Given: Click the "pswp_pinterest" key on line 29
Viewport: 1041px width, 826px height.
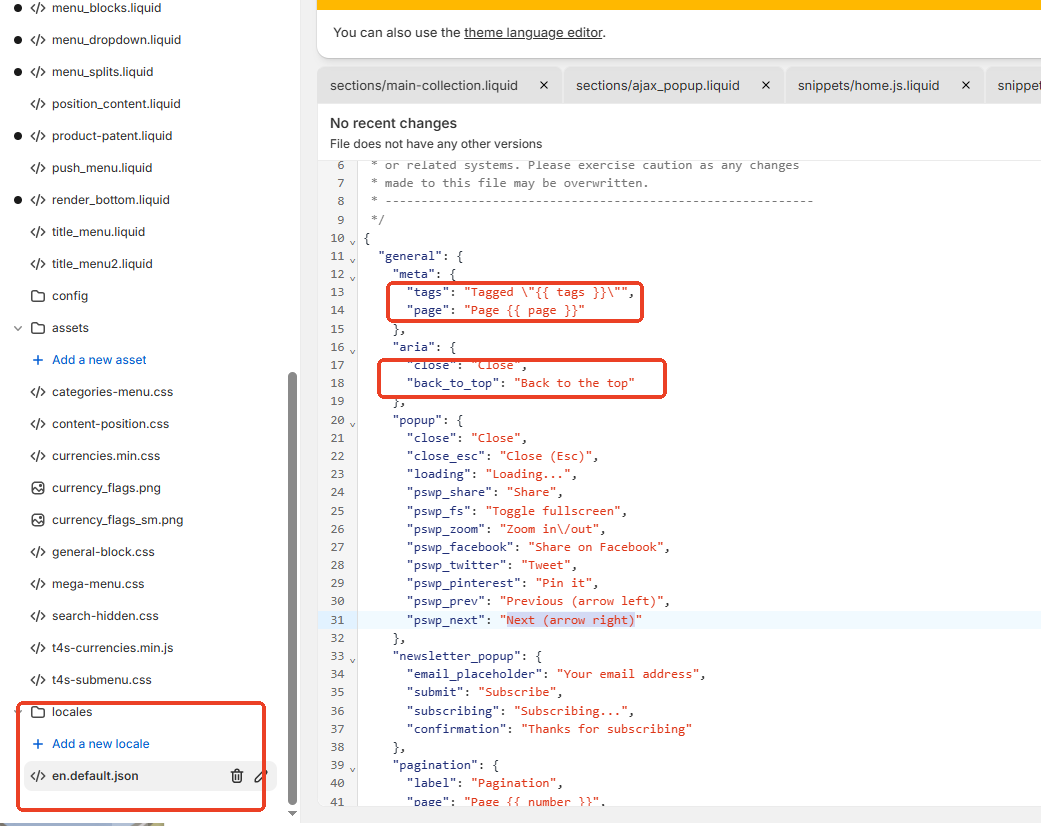Looking at the screenshot, I should click(464, 583).
